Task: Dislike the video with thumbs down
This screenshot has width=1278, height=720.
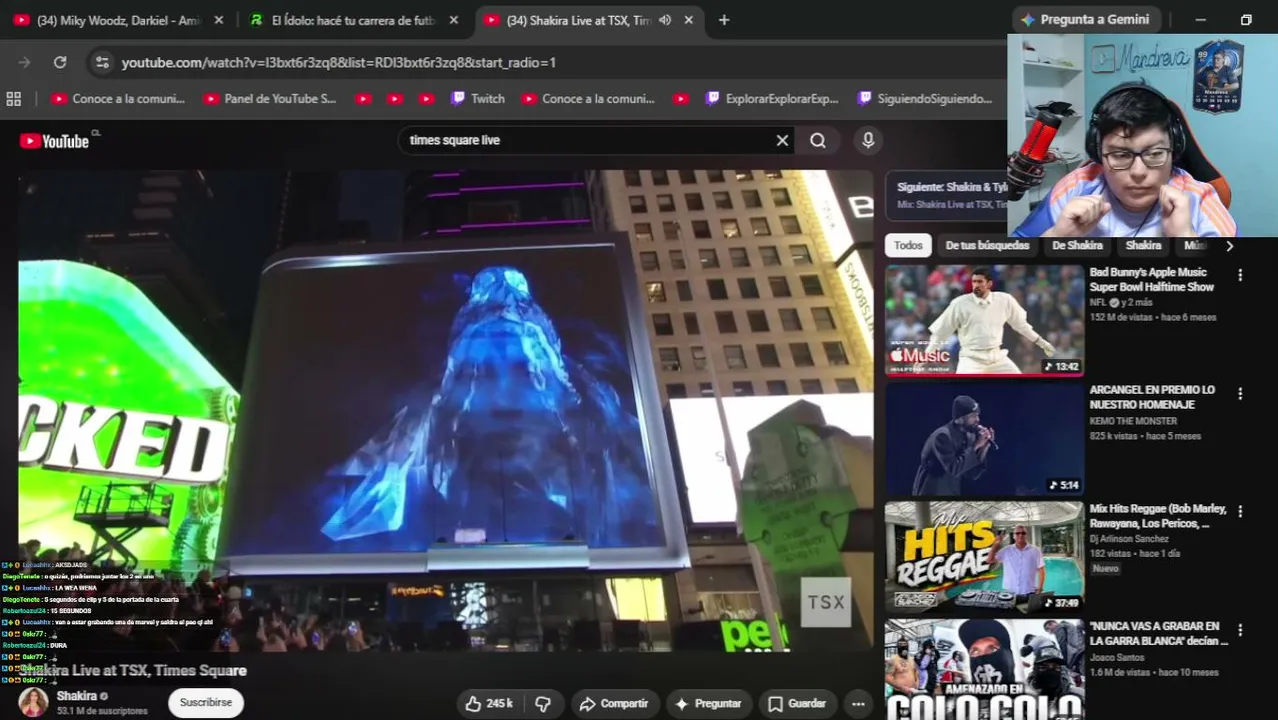Action: click(543, 704)
